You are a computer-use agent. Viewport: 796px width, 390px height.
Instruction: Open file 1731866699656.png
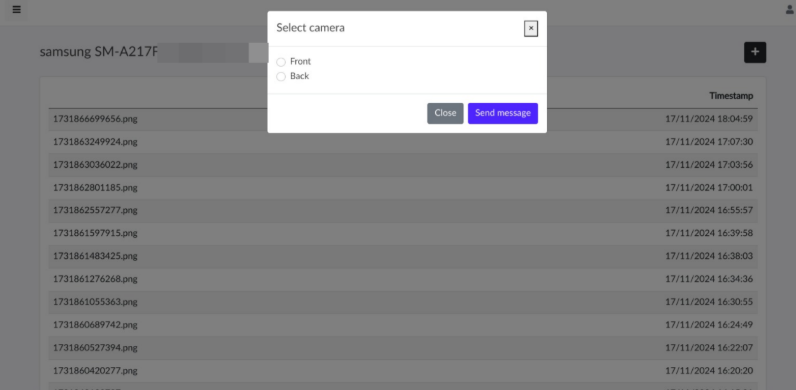coord(95,119)
